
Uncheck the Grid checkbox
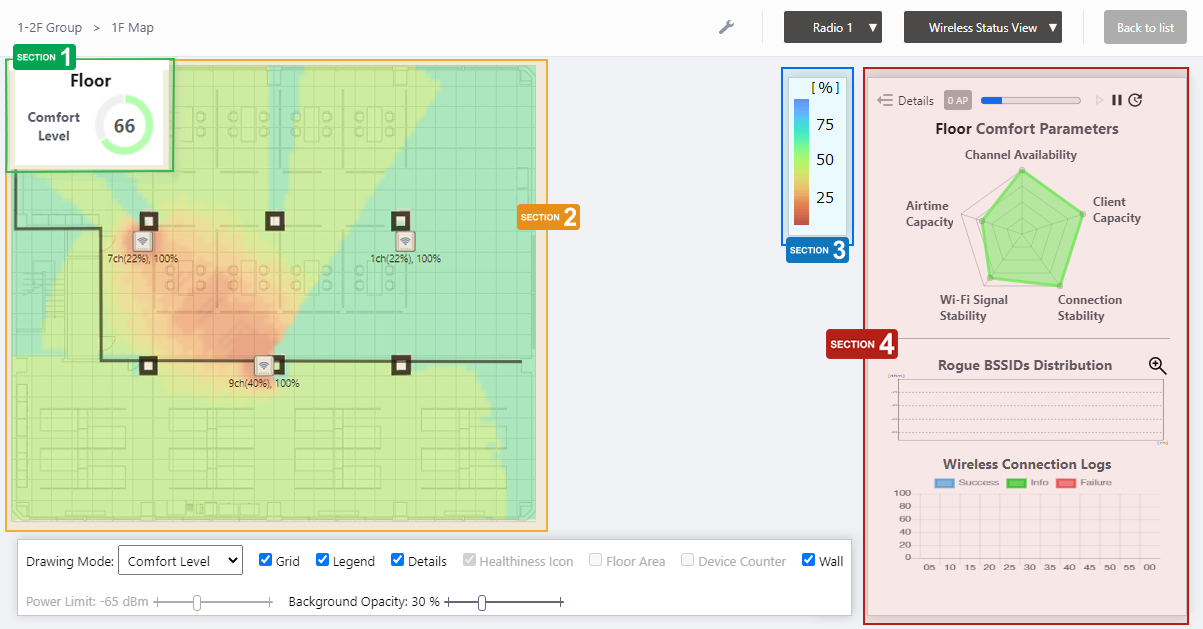tap(266, 560)
